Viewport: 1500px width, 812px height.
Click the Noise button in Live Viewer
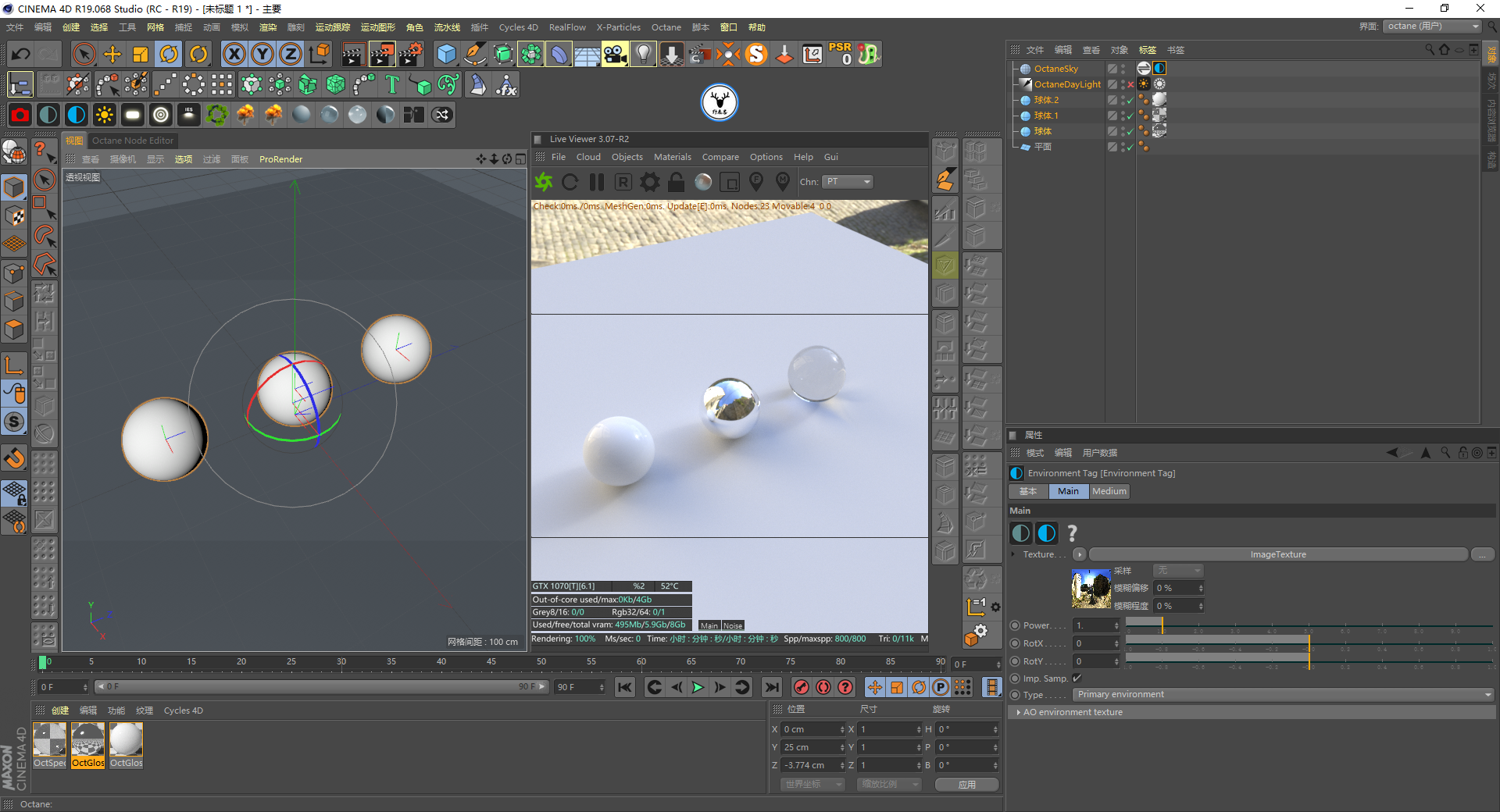(x=733, y=625)
